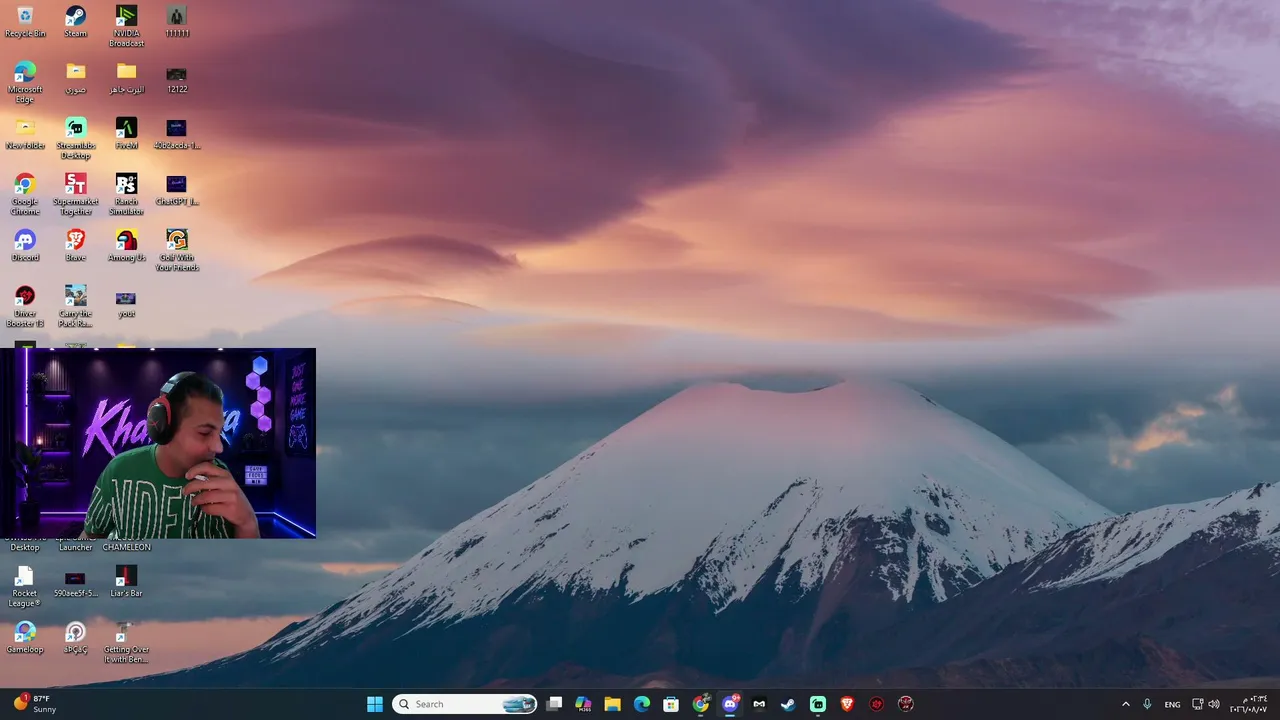Select the Golf With Your Friends shortcut
The width and height of the screenshot is (1280, 720).
click(x=177, y=251)
